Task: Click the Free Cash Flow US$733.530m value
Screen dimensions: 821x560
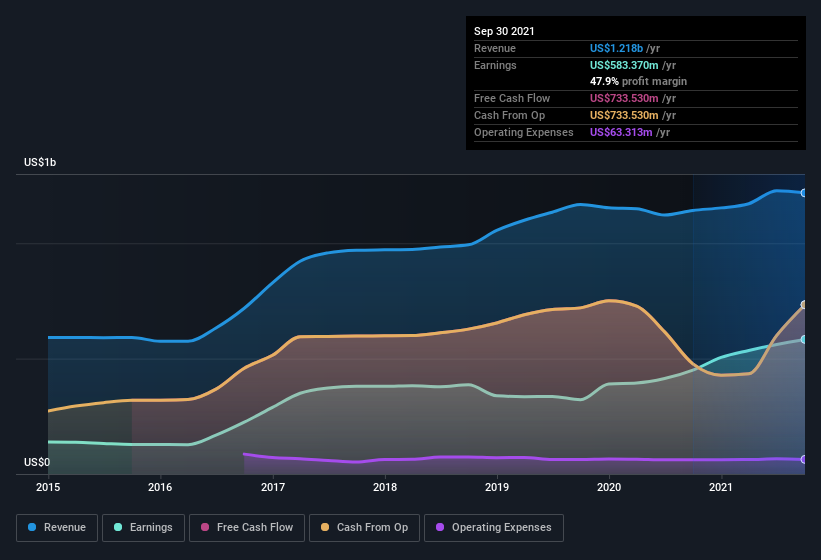Action: [x=624, y=98]
